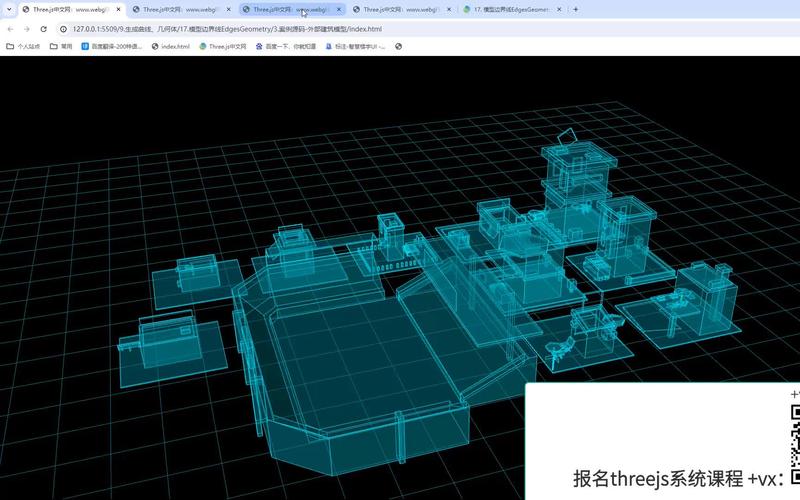The width and height of the screenshot is (800, 500).
Task: Open the 百度翻译-200种语 bookmark
Action: pyautogui.click(x=112, y=46)
